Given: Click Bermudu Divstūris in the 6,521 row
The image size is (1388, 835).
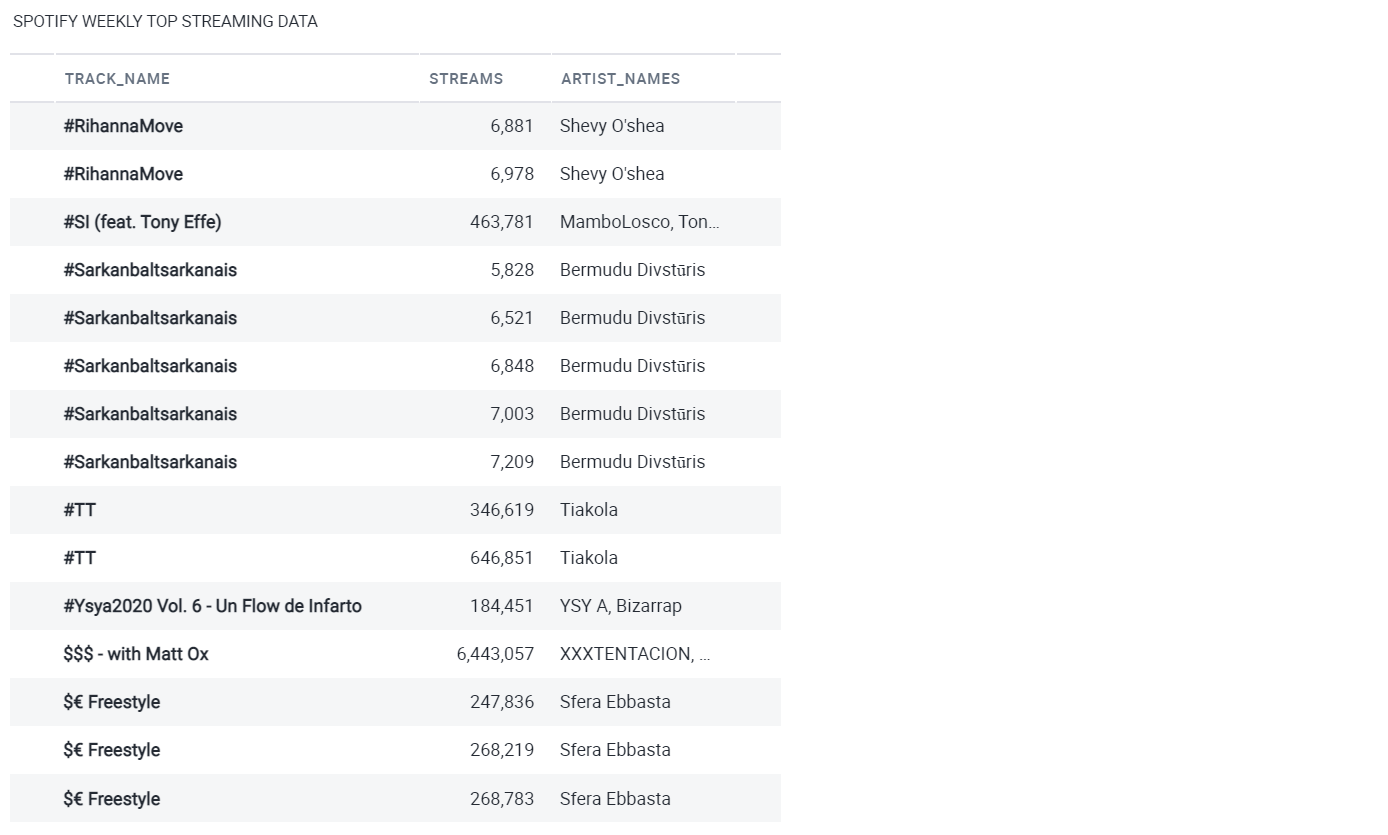Looking at the screenshot, I should 632,318.
